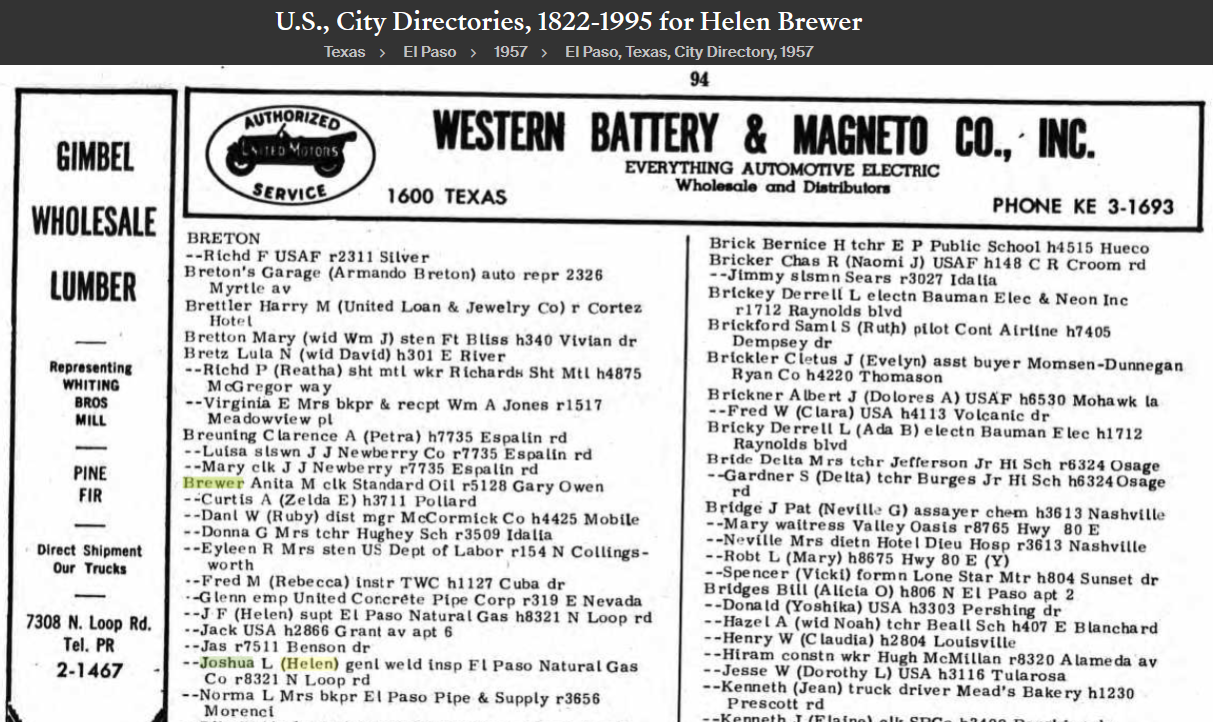Click the Phone KE 3-1693 text

pos(1082,206)
